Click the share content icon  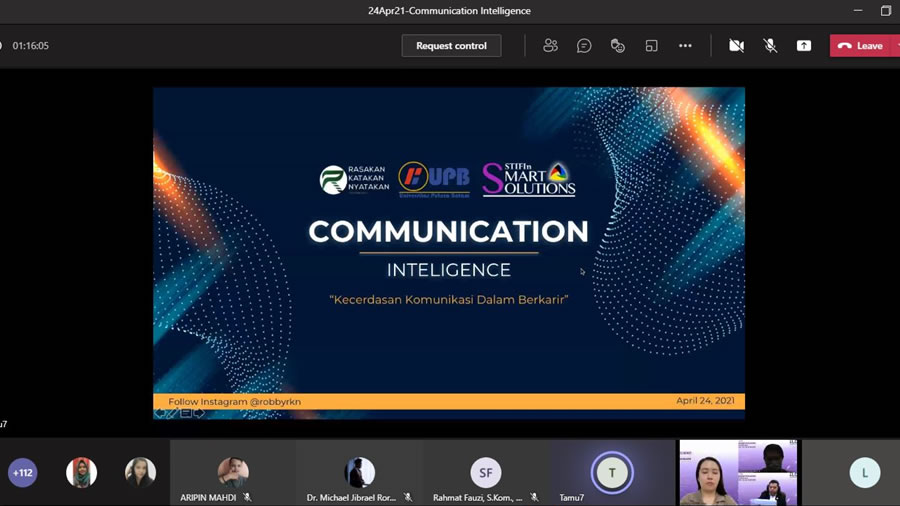pyautogui.click(x=803, y=46)
